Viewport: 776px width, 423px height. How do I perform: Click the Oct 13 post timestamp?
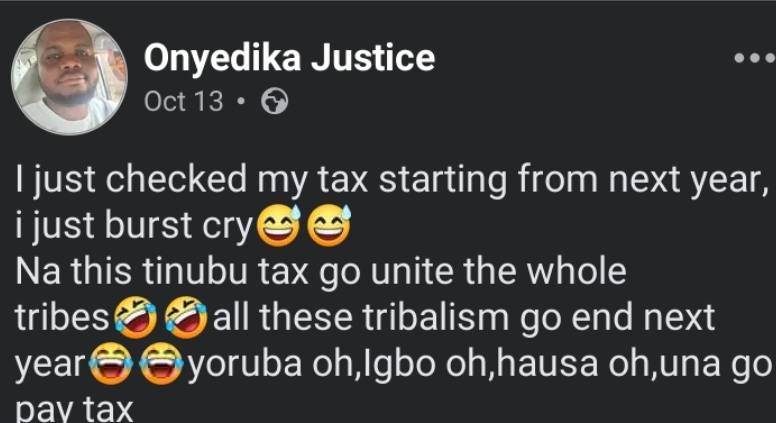(x=184, y=102)
